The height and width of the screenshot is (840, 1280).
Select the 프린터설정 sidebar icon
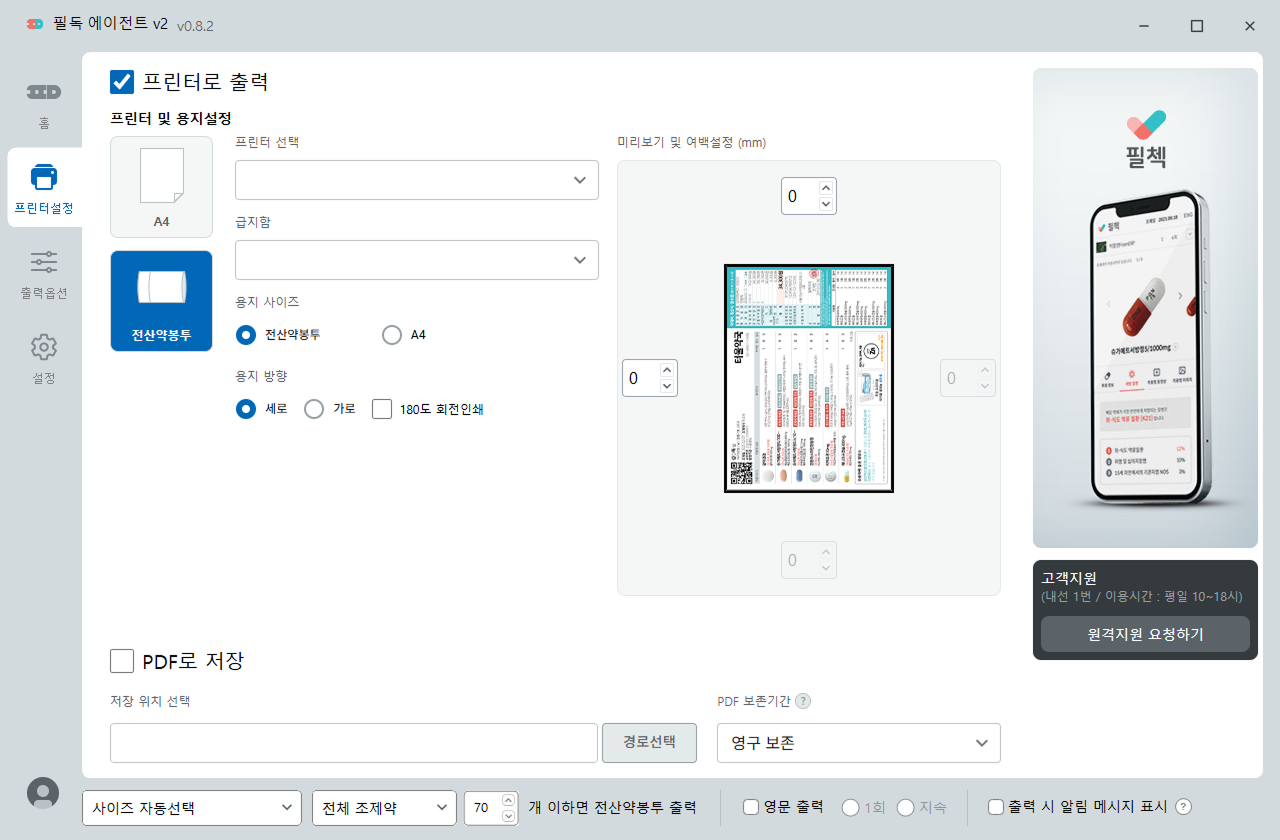[x=43, y=187]
